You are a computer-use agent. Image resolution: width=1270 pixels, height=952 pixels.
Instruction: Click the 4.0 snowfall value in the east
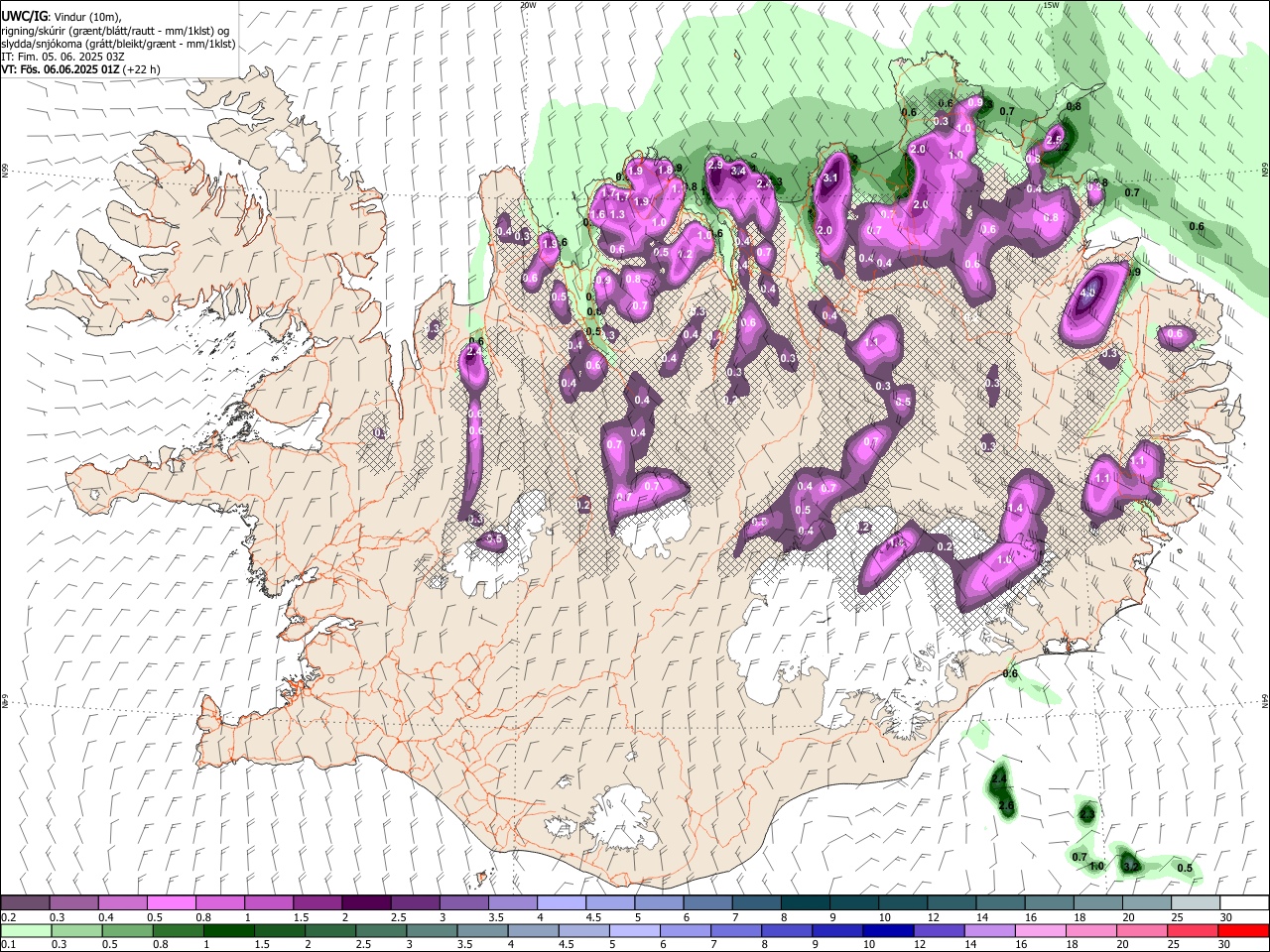click(x=1087, y=293)
